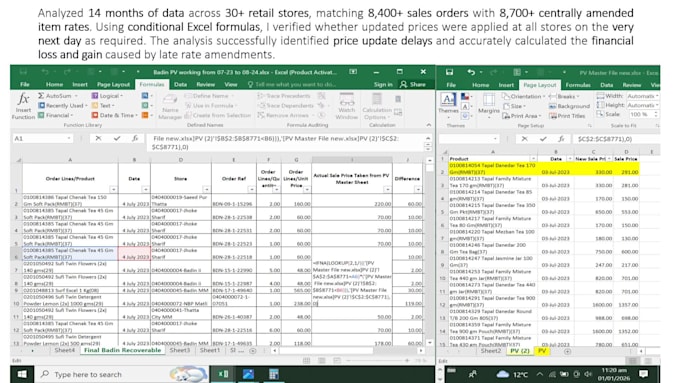The image size is (680, 383).
Task: Open Windows Start menu
Action: coord(22,374)
